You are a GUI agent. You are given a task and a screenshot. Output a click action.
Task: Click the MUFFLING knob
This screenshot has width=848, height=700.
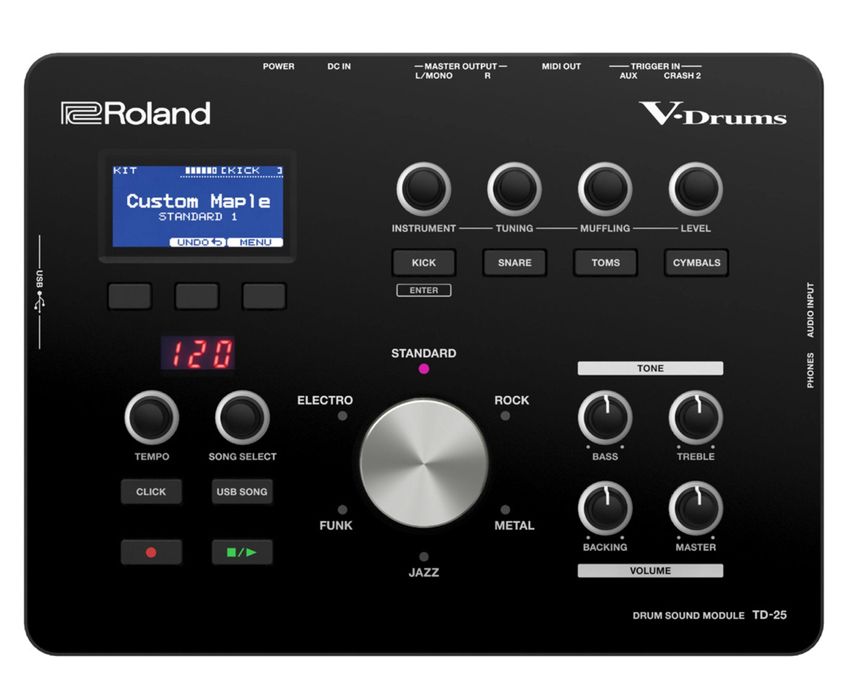[x=605, y=189]
